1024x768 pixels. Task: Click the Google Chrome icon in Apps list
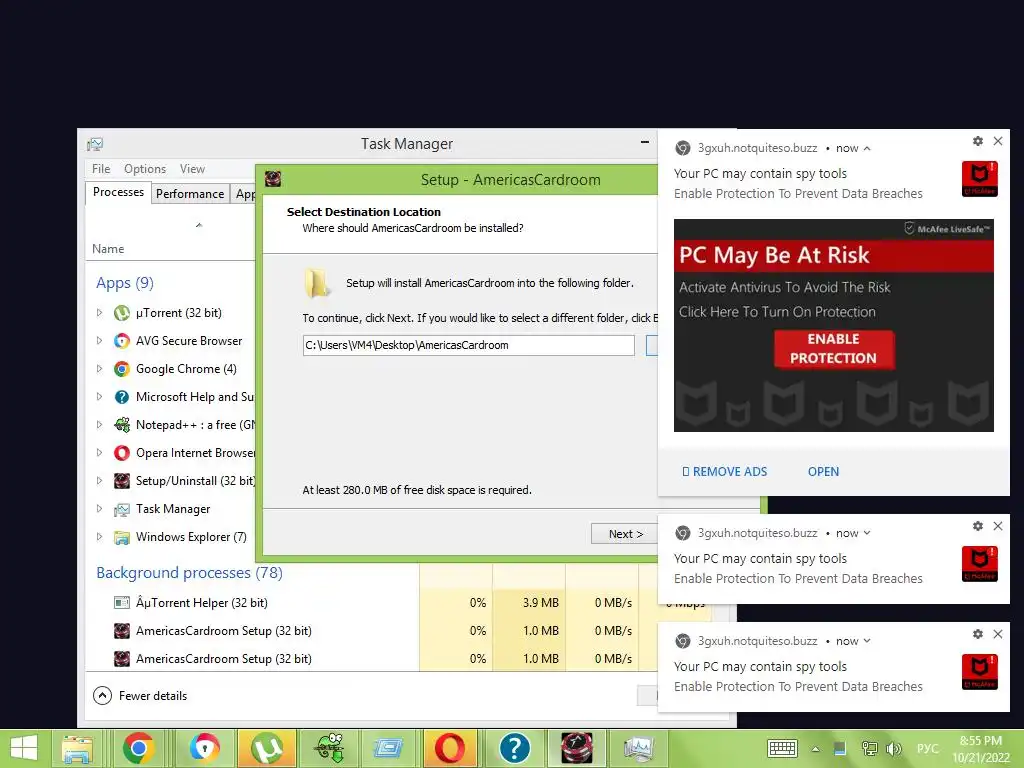(x=121, y=369)
